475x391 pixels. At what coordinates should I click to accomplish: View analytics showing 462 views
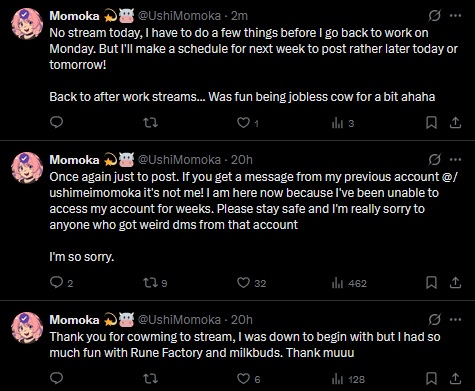tap(349, 283)
